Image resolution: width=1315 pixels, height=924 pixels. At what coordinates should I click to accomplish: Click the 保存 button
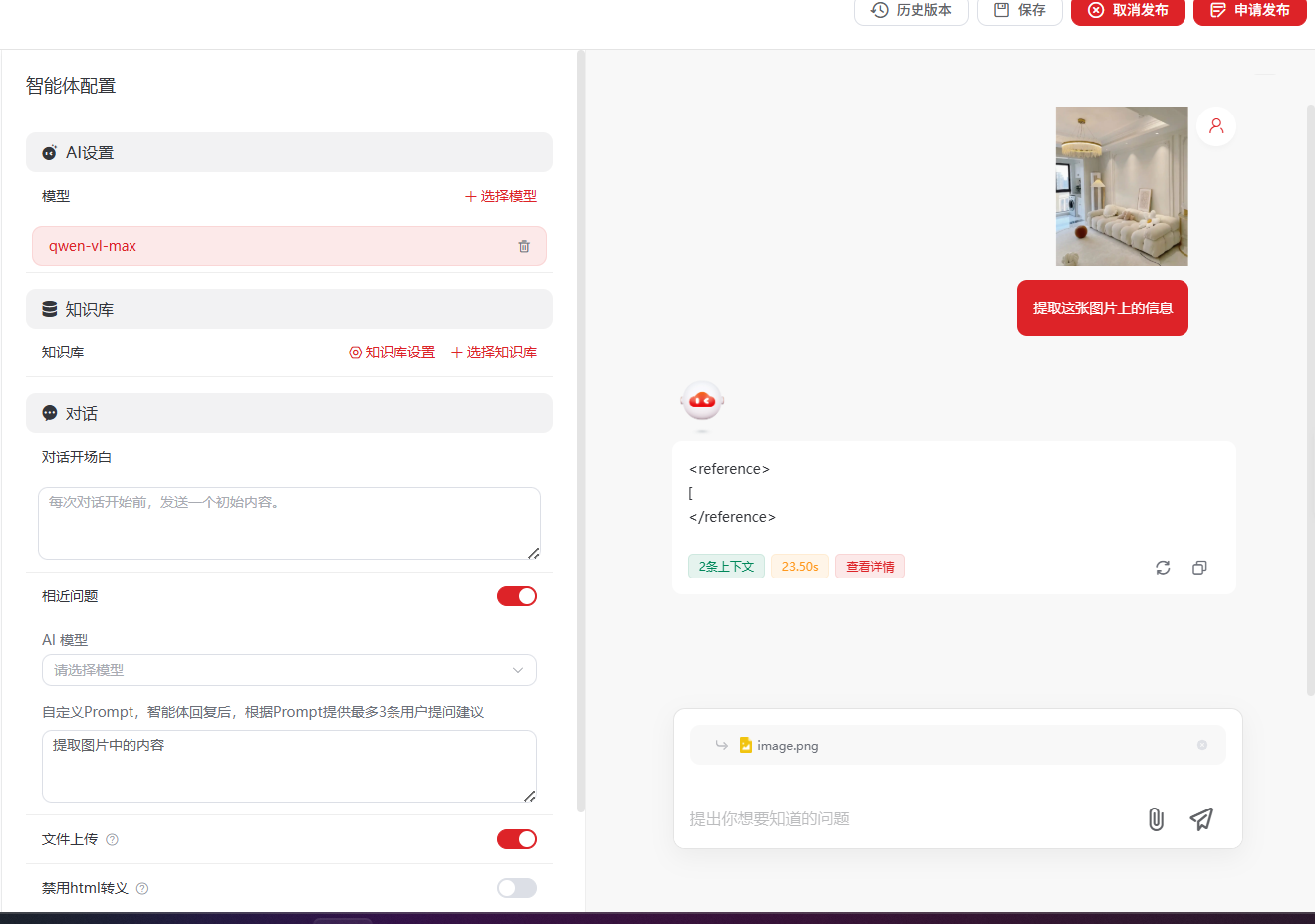[x=1020, y=10]
